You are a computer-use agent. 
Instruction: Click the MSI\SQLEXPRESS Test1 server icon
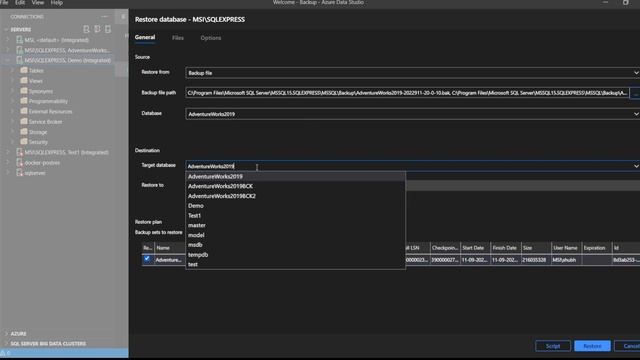pos(19,152)
